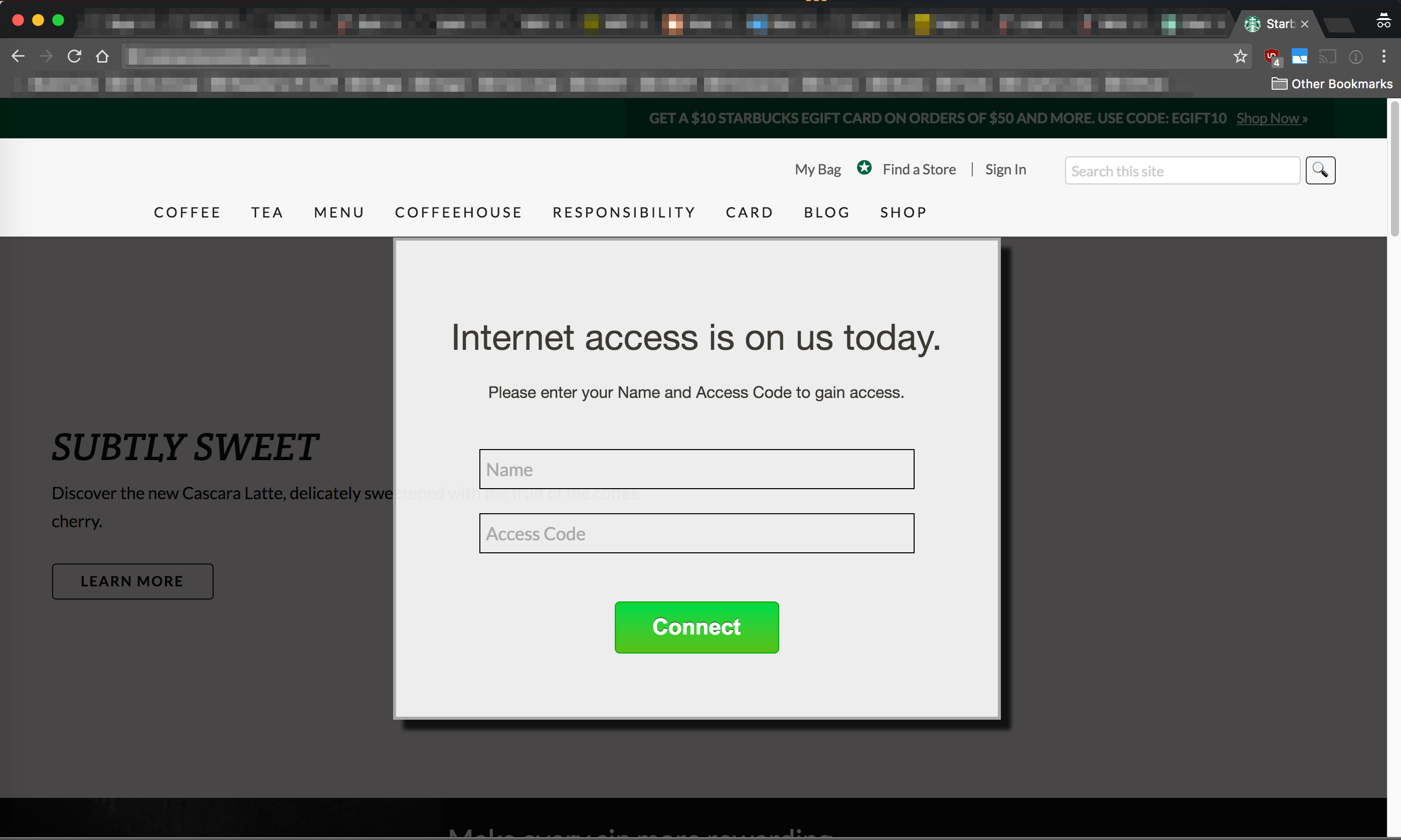Open the BLOG navigation item

(x=827, y=213)
